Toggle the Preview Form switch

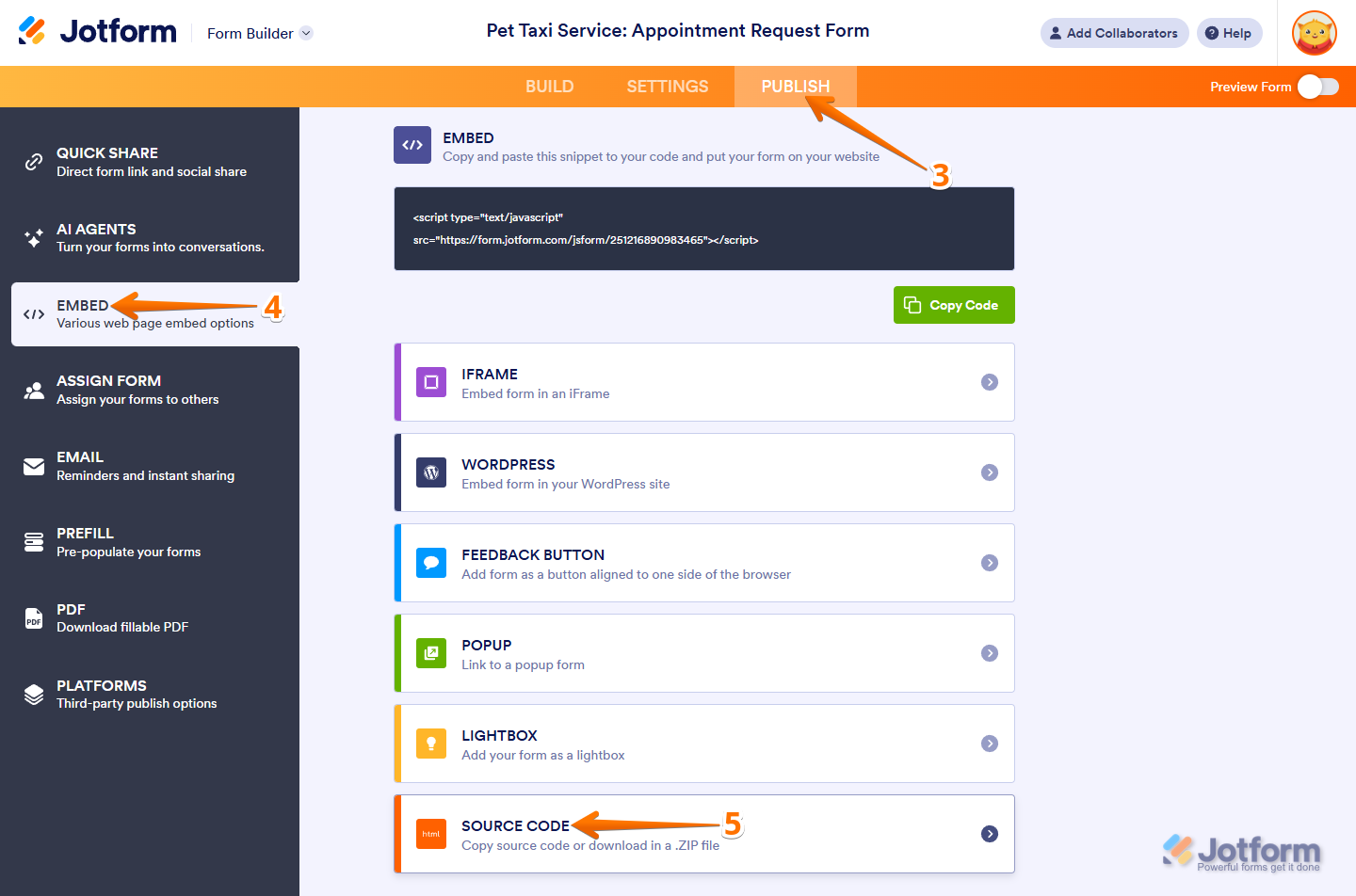[1317, 87]
